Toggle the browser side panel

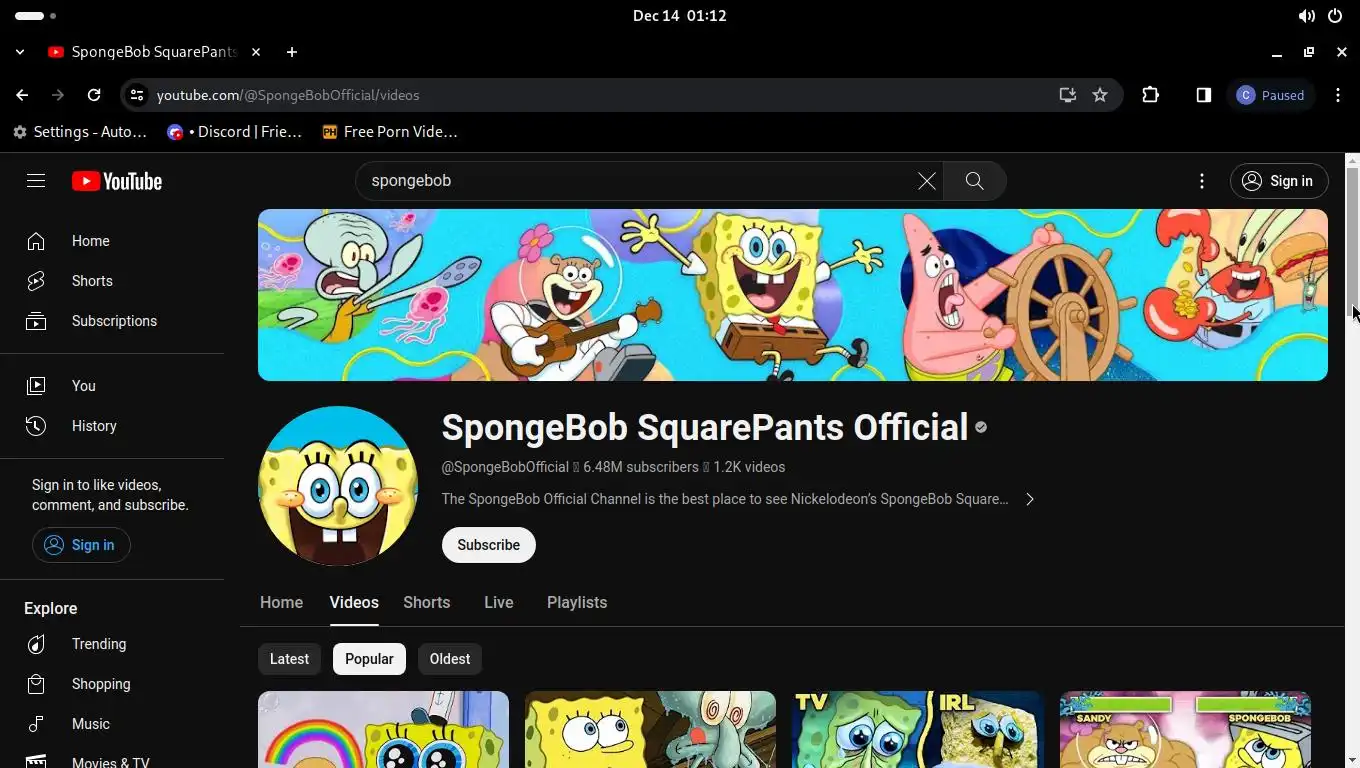tap(1204, 95)
